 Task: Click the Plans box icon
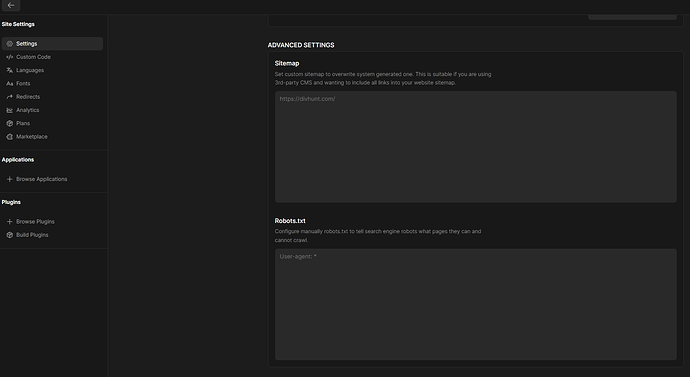(x=10, y=123)
